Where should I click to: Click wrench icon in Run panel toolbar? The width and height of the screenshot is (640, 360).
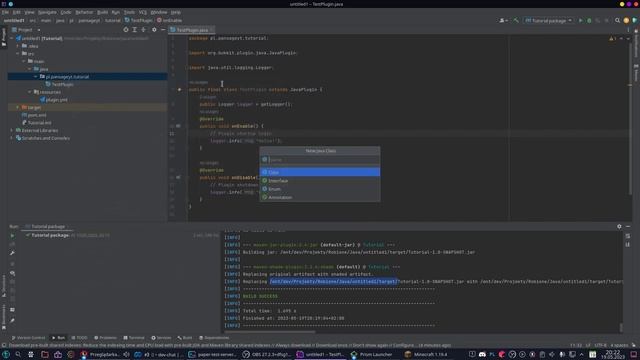point(12,253)
